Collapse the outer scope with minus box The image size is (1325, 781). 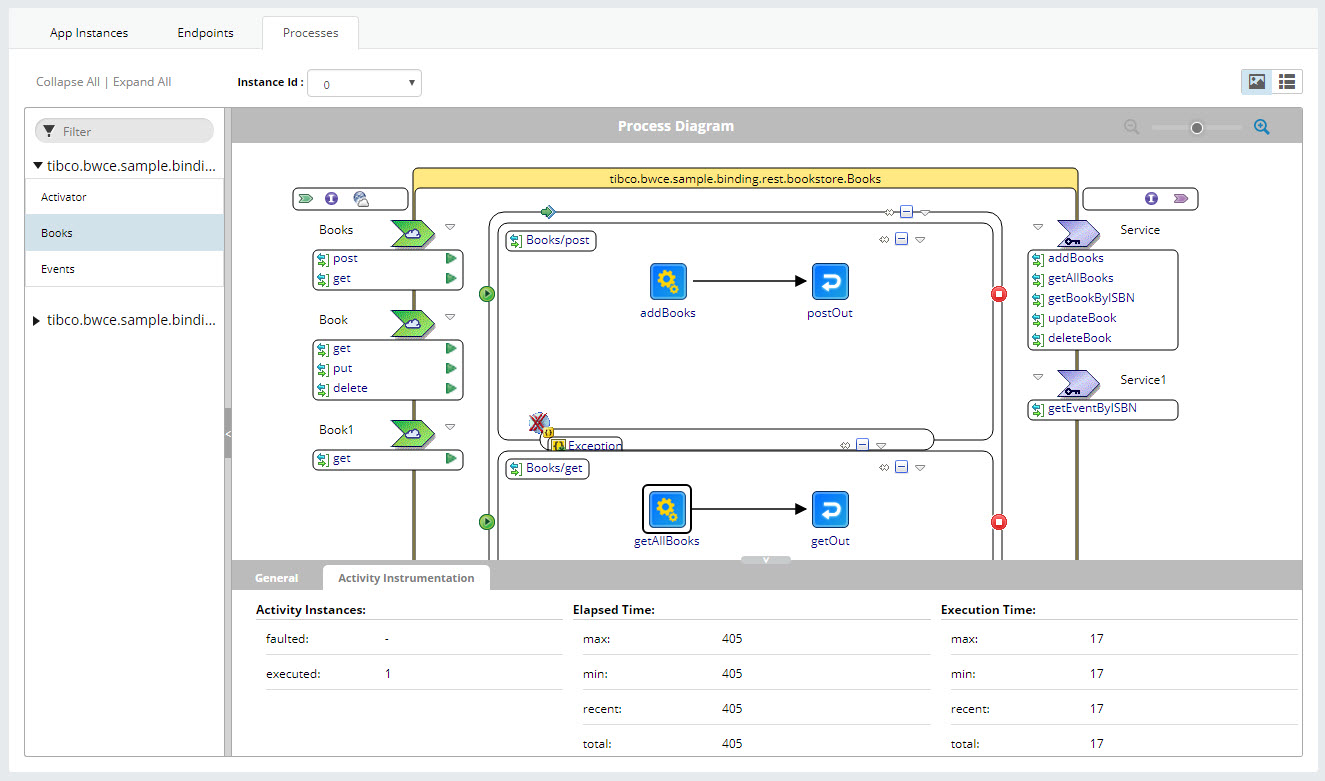click(x=906, y=212)
